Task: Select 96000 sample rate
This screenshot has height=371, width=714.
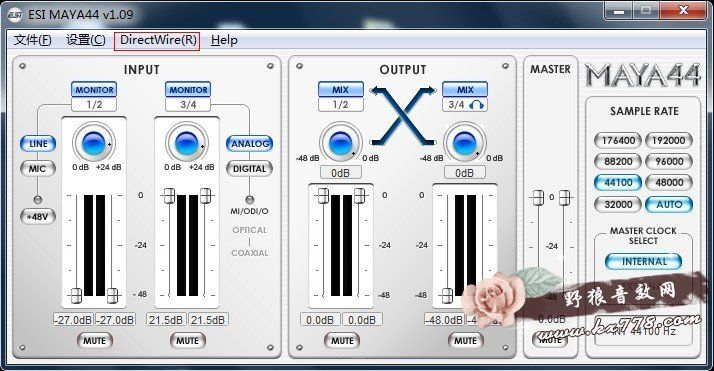Action: point(668,162)
